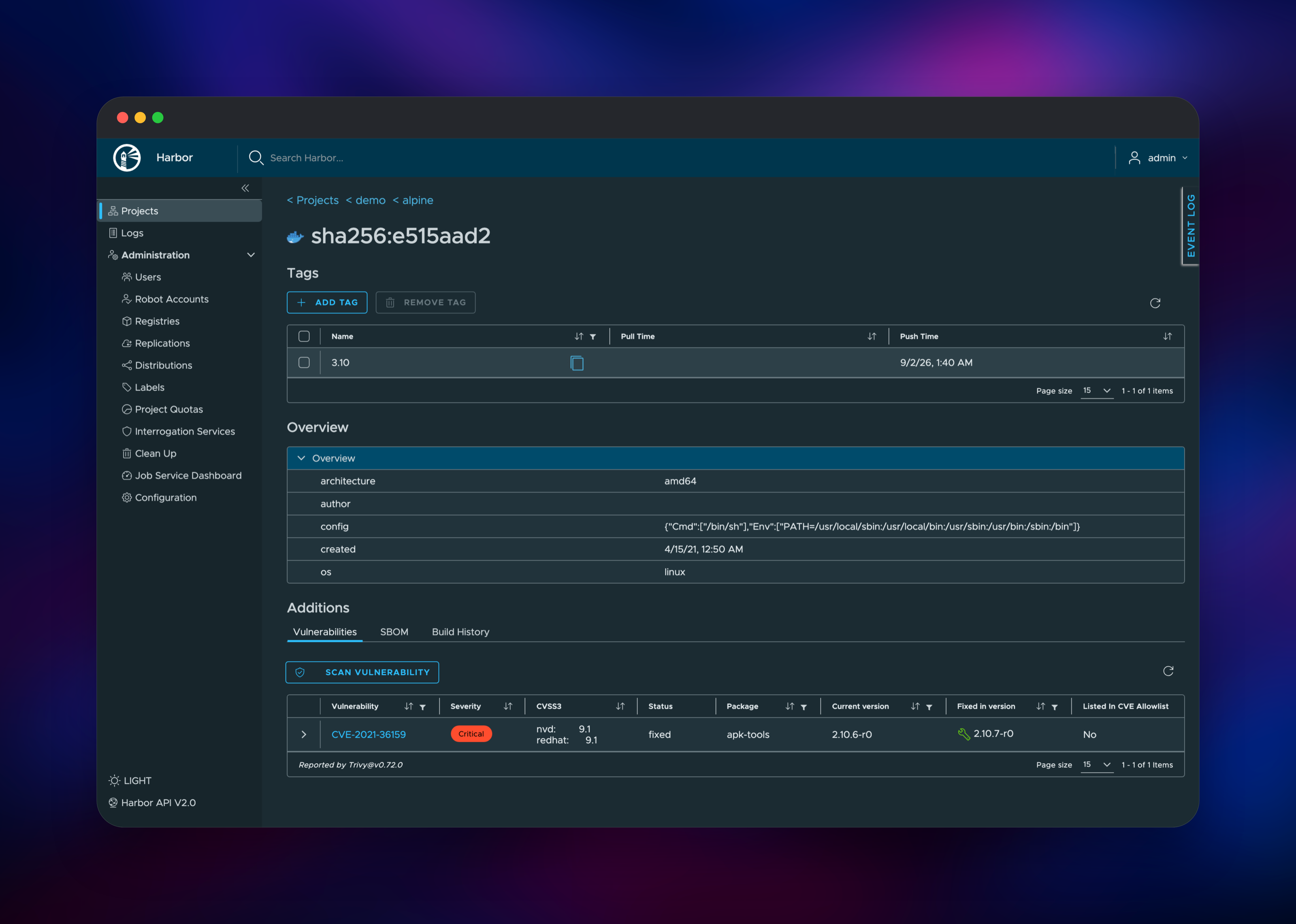The height and width of the screenshot is (924, 1296).
Task: Collapse the Overview section
Action: pyautogui.click(x=302, y=459)
